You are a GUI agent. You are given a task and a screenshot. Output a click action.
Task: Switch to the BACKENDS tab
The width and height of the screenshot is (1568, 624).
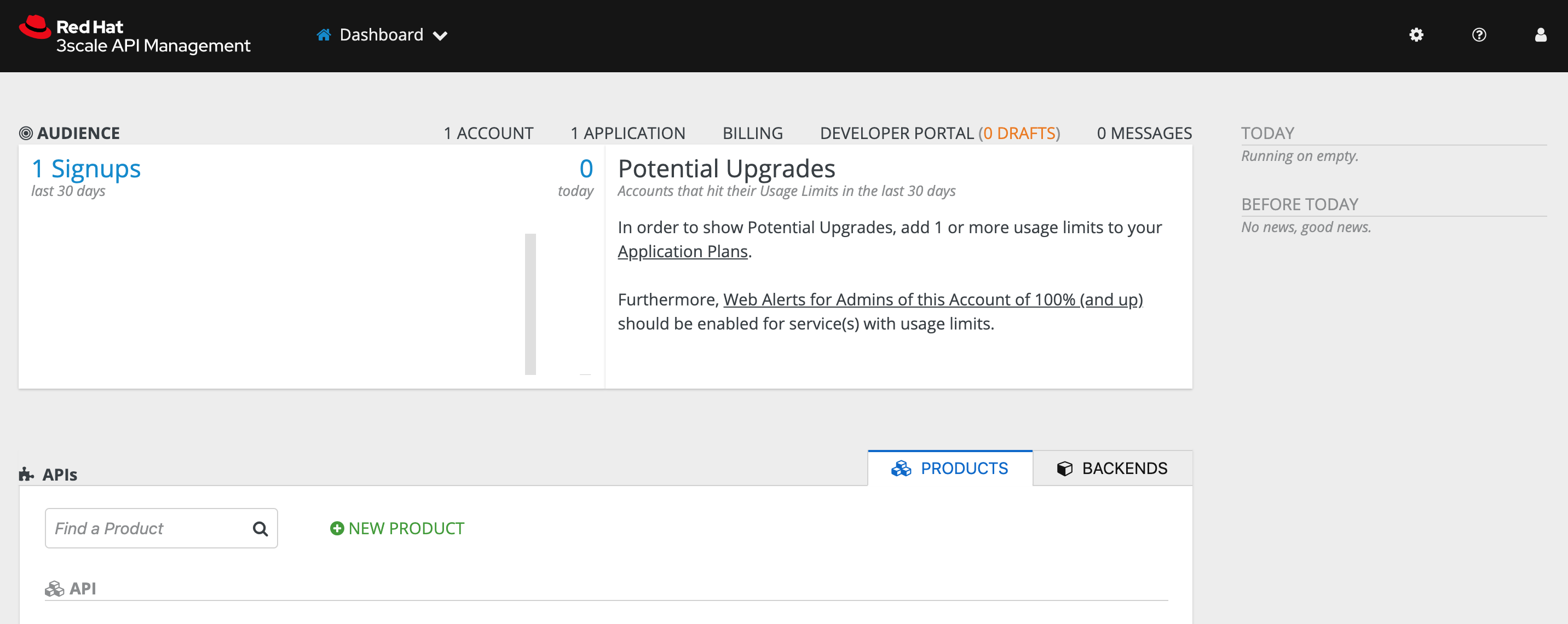tap(1112, 468)
